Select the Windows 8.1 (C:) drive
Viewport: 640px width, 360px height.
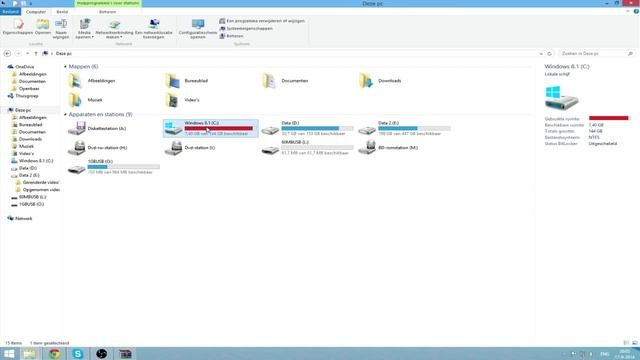211,128
